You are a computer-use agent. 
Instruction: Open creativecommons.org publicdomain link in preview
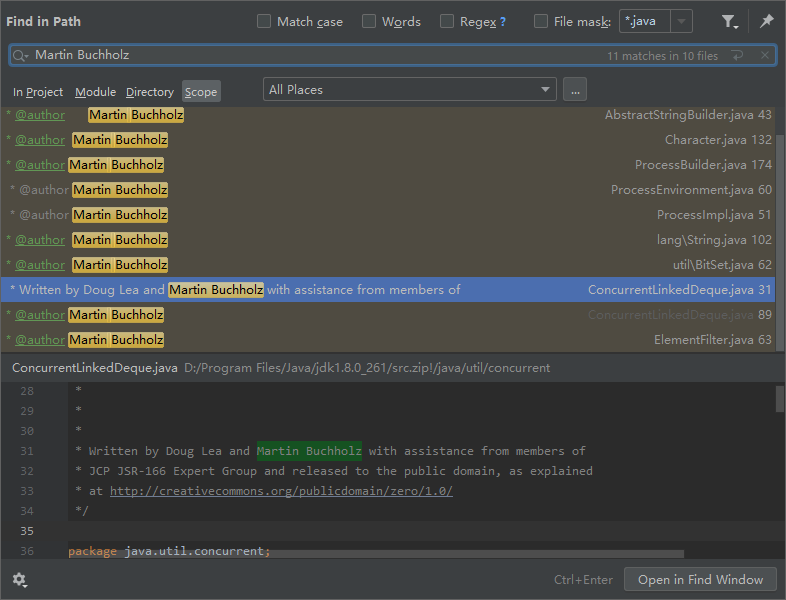point(281,491)
